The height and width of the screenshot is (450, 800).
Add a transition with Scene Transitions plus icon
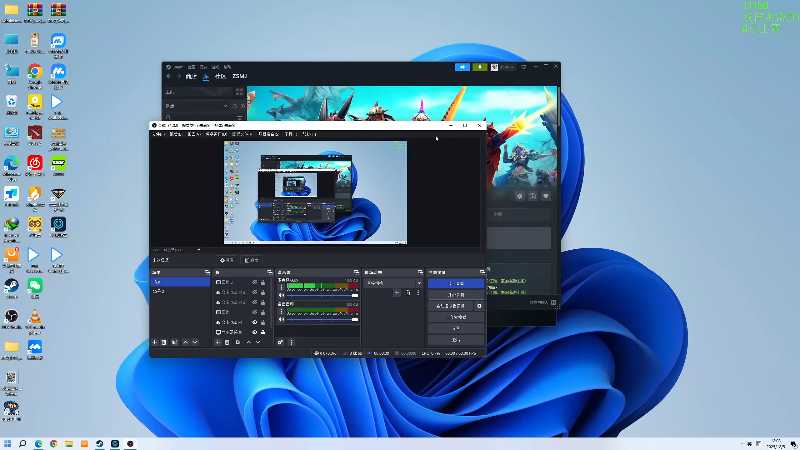(397, 293)
